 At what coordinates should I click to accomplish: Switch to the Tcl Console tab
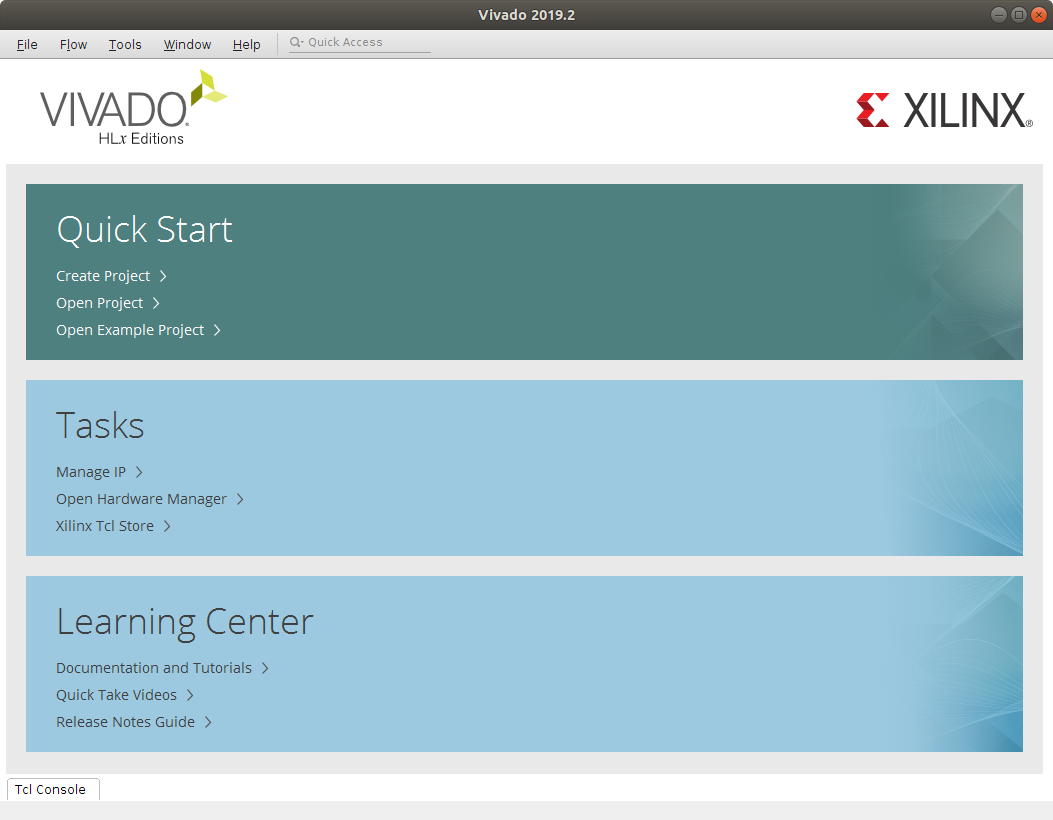point(51,789)
